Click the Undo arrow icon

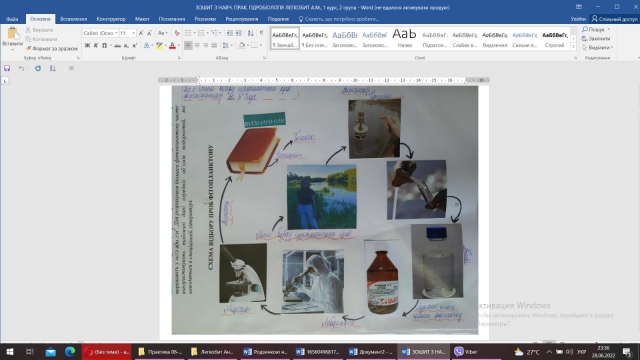click(21, 68)
